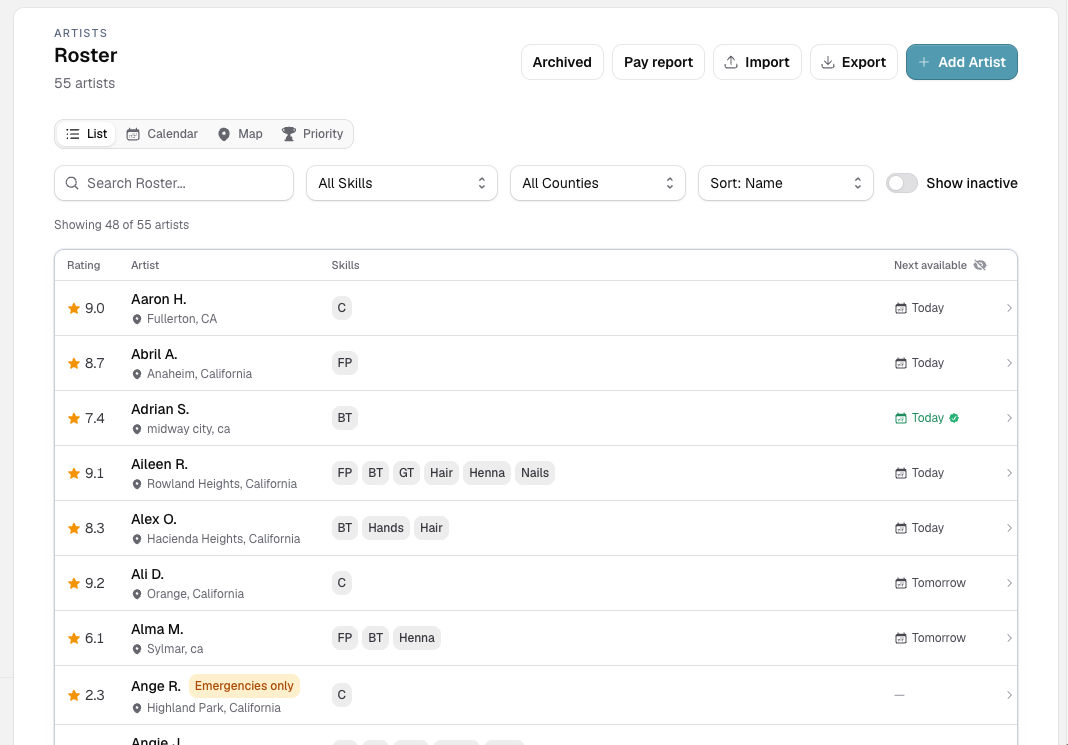Click the location pin next to Fullerton, CA

(137, 319)
